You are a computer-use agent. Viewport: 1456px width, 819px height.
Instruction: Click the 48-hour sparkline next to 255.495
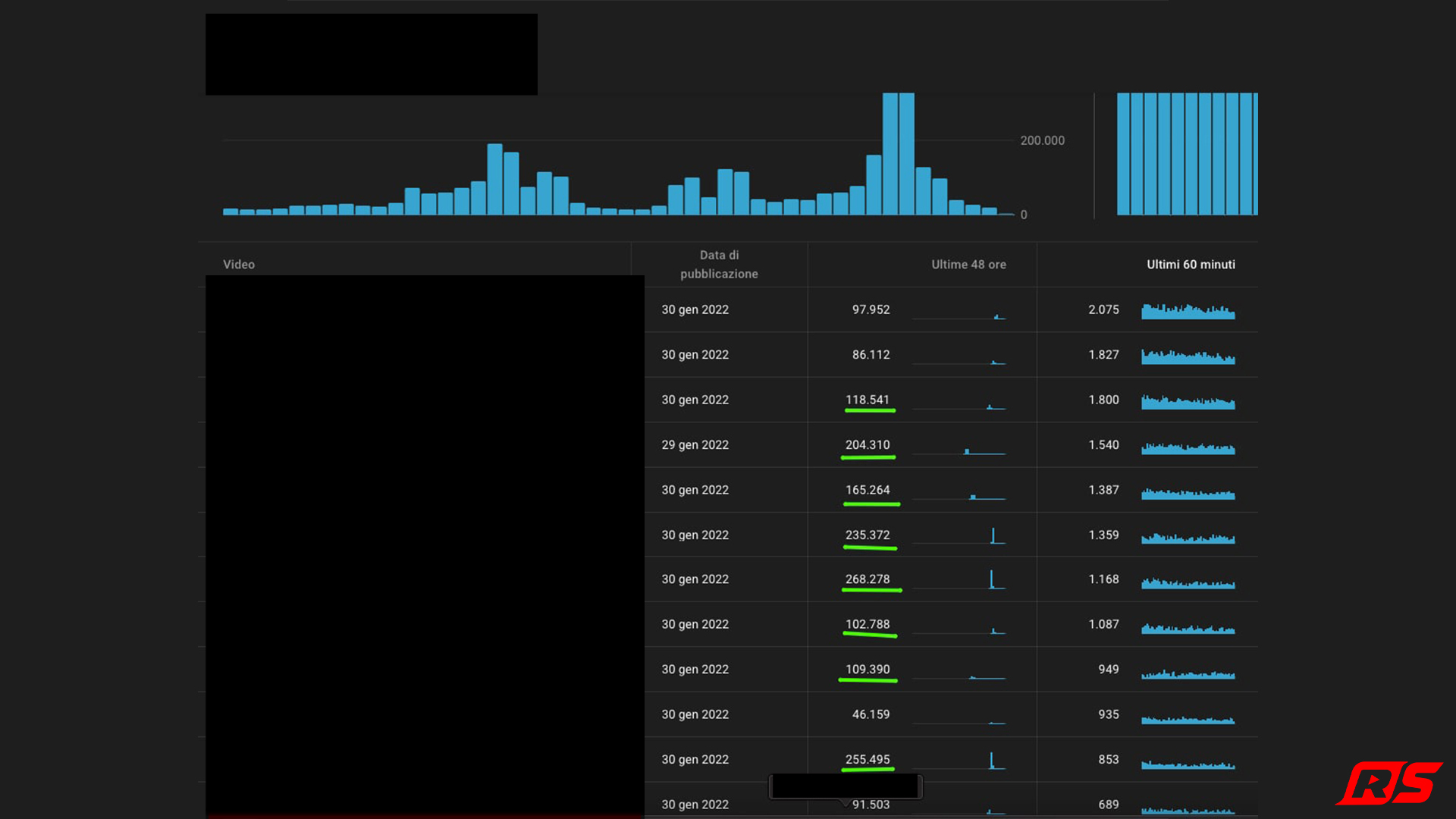pyautogui.click(x=959, y=761)
